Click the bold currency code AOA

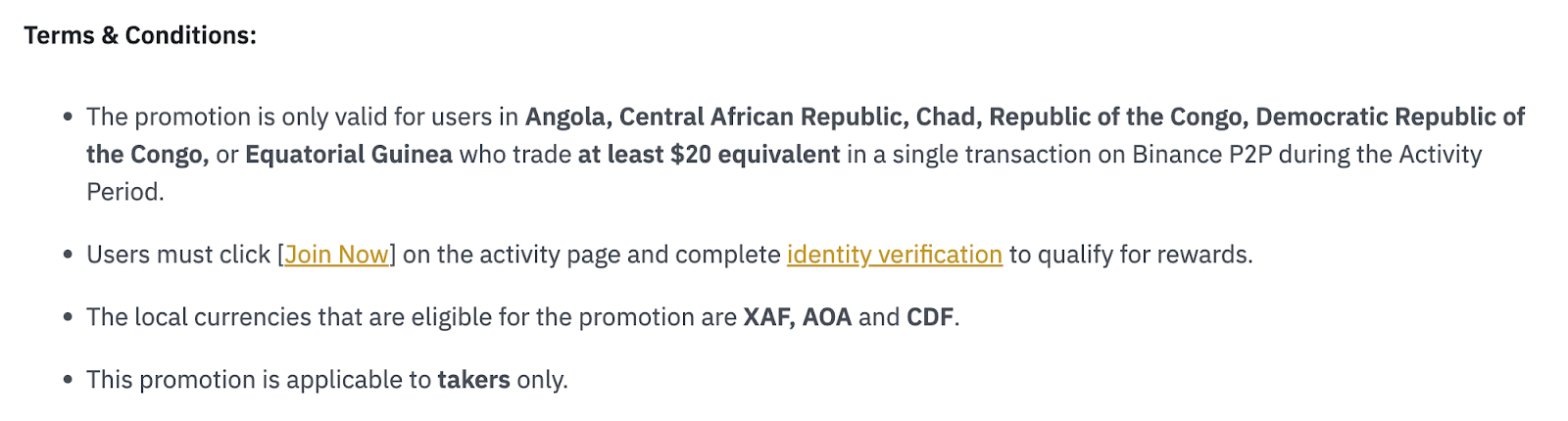click(827, 317)
